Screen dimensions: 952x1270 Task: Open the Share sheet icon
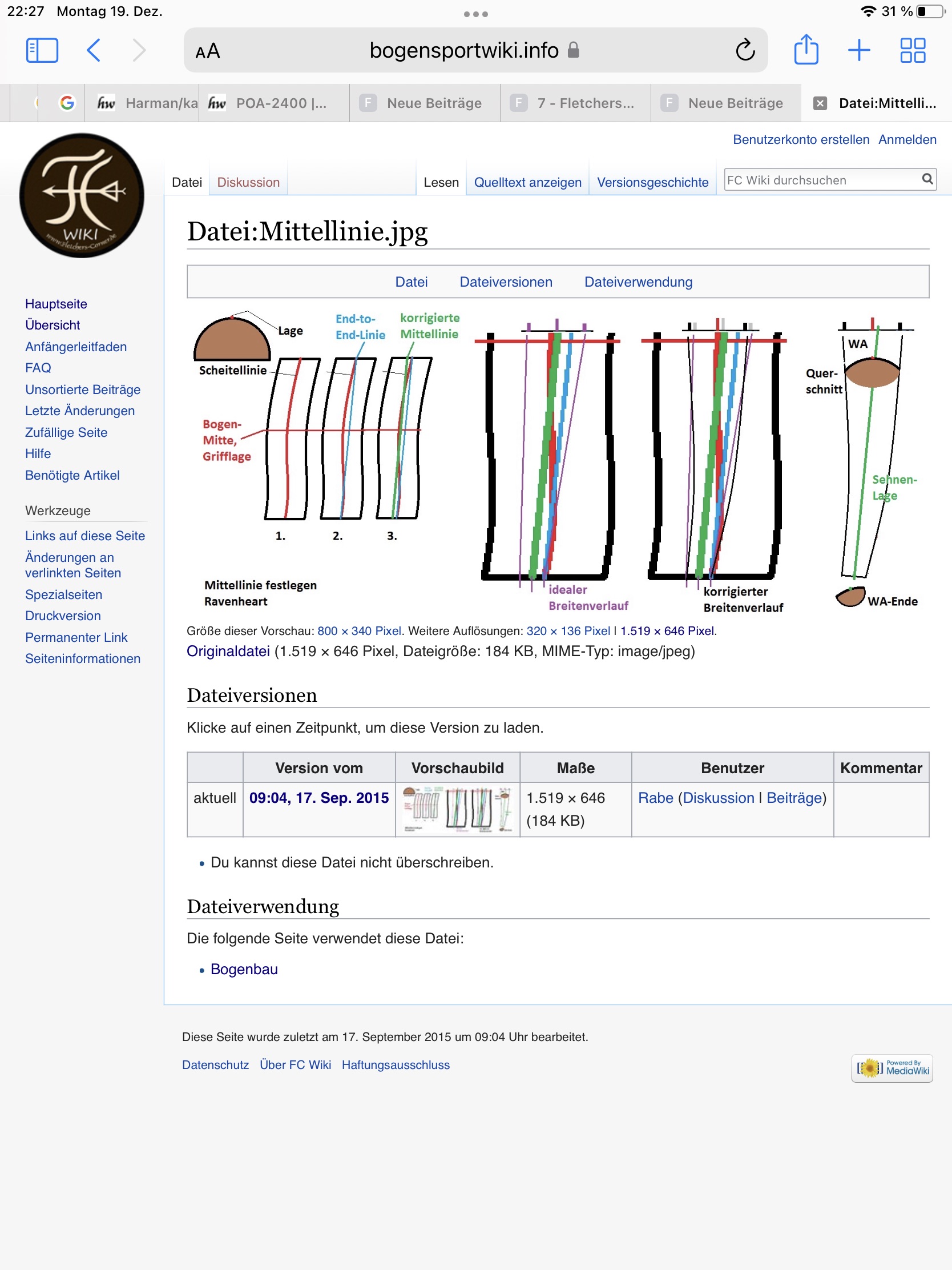point(806,49)
